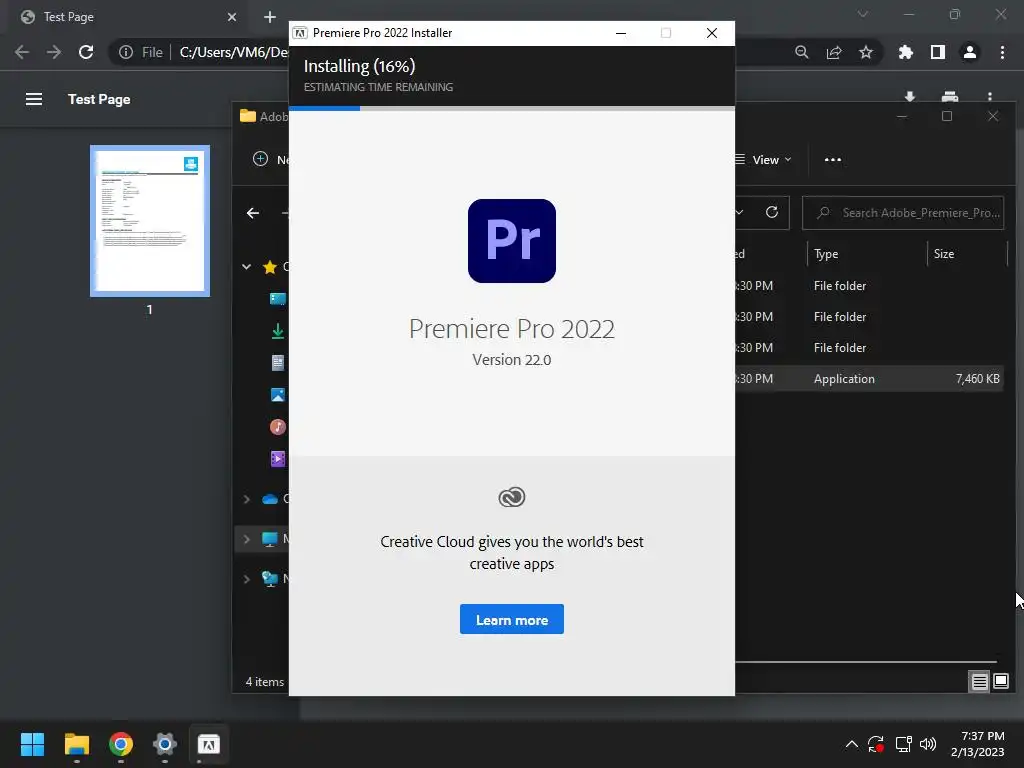Sort by the Size column header
The height and width of the screenshot is (768, 1024).
[x=944, y=254]
